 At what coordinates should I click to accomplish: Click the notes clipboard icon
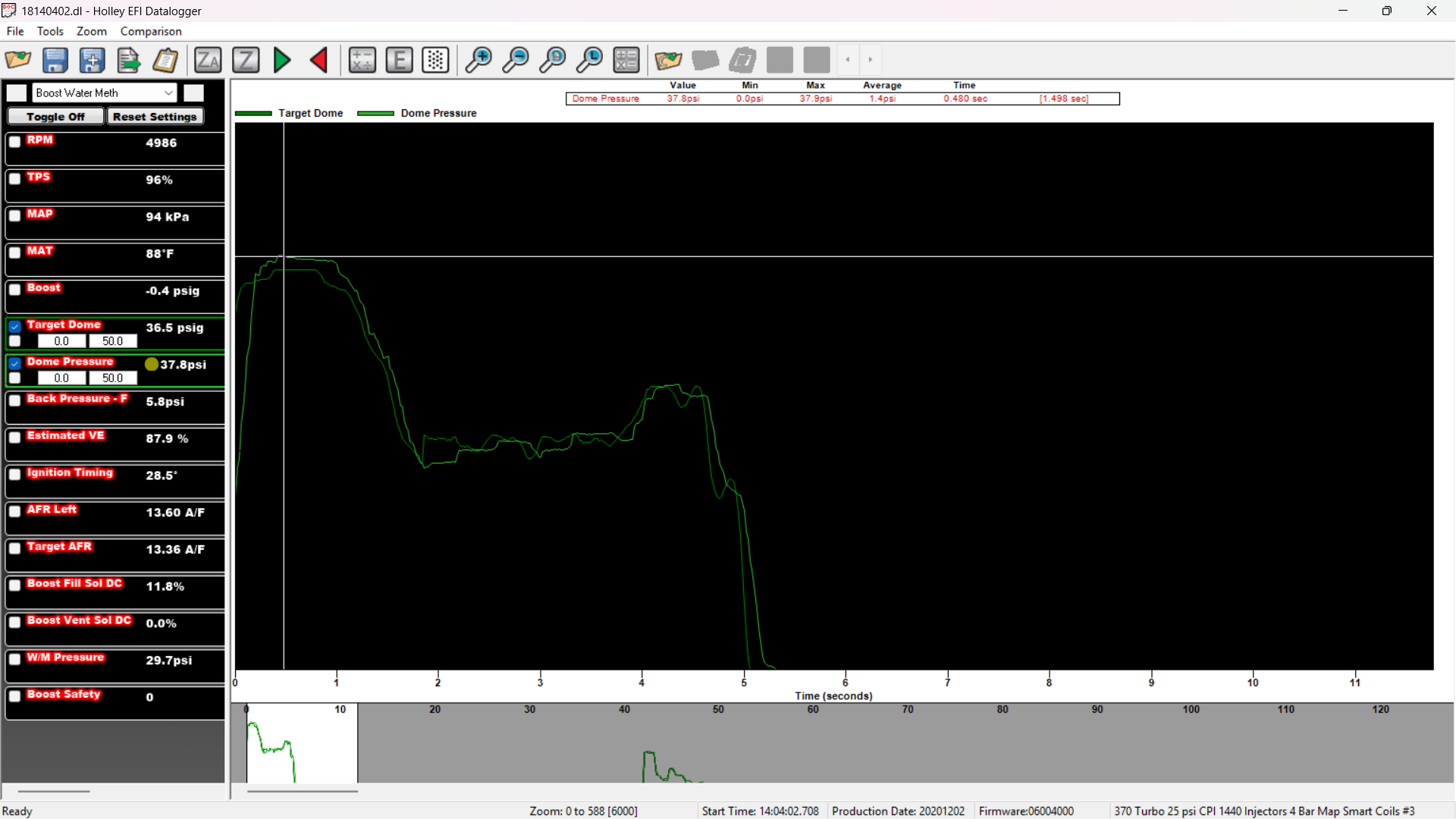(x=165, y=60)
